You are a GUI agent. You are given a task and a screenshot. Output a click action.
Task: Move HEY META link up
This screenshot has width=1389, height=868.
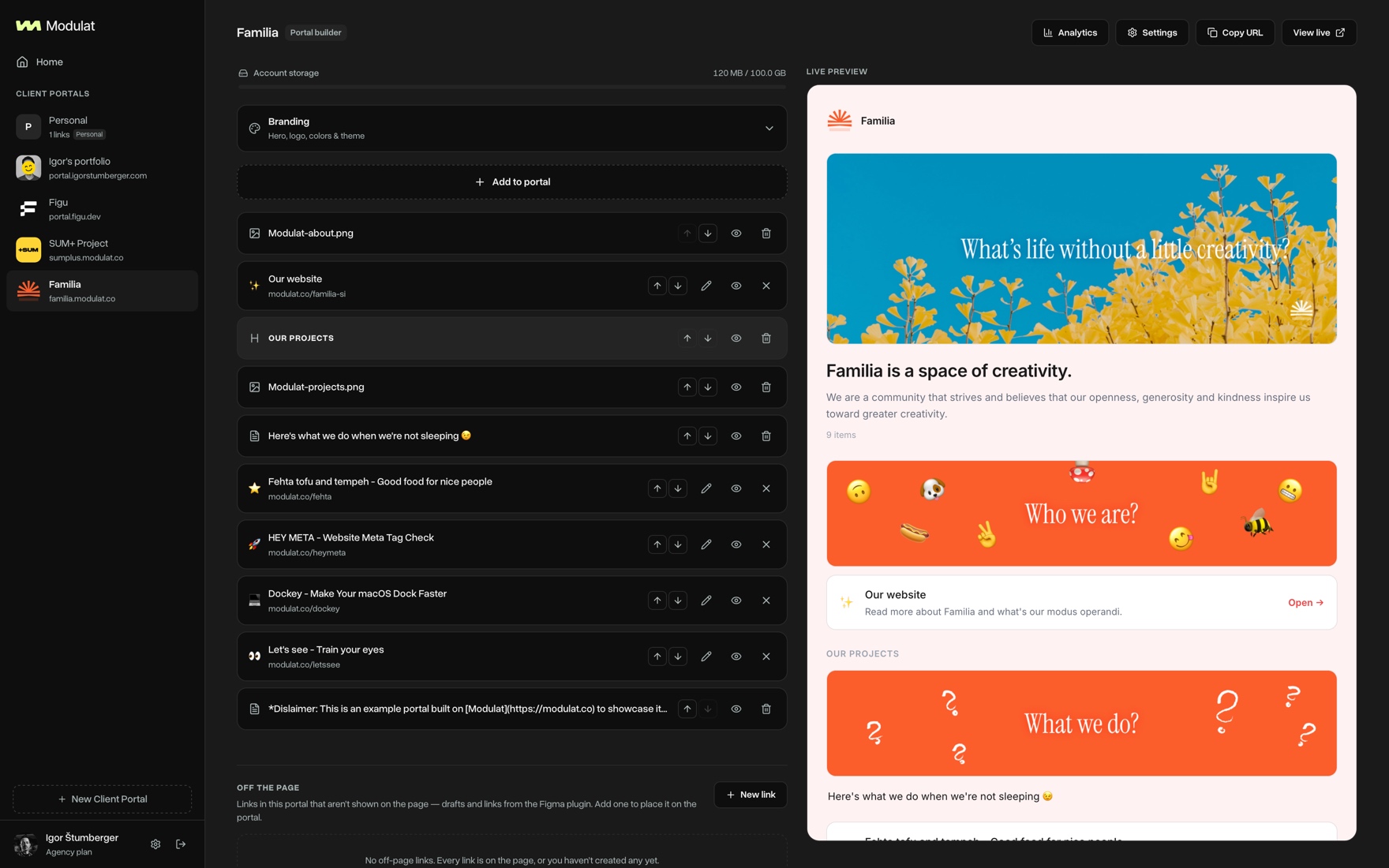point(657,544)
